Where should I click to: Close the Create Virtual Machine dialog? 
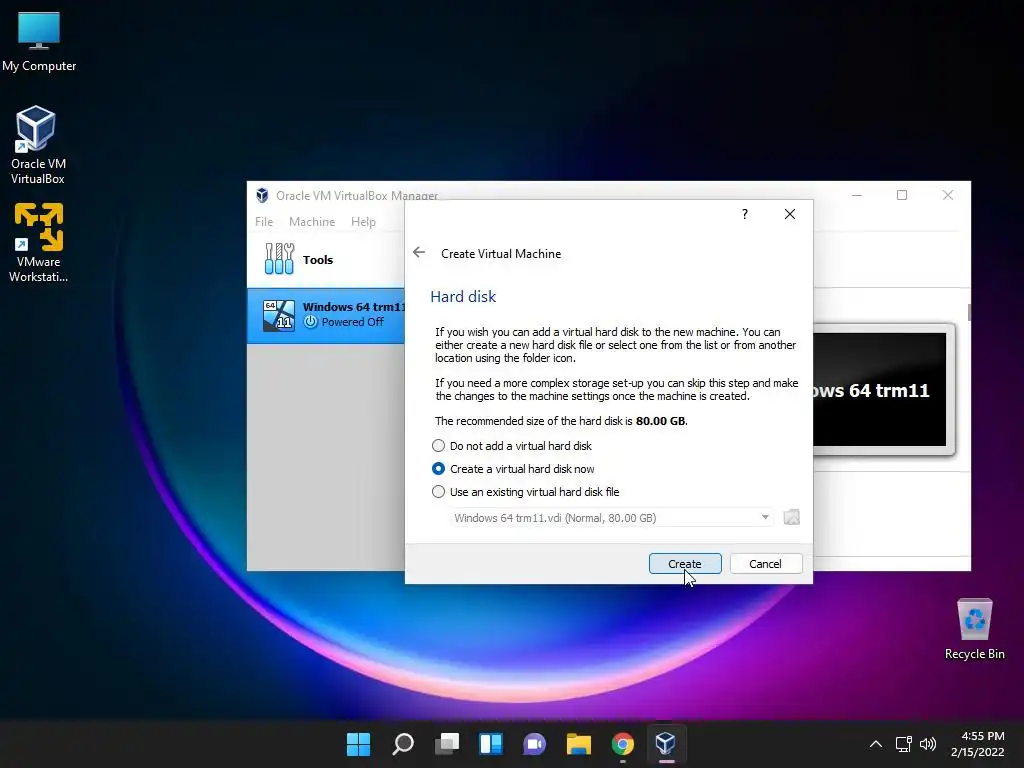(790, 214)
